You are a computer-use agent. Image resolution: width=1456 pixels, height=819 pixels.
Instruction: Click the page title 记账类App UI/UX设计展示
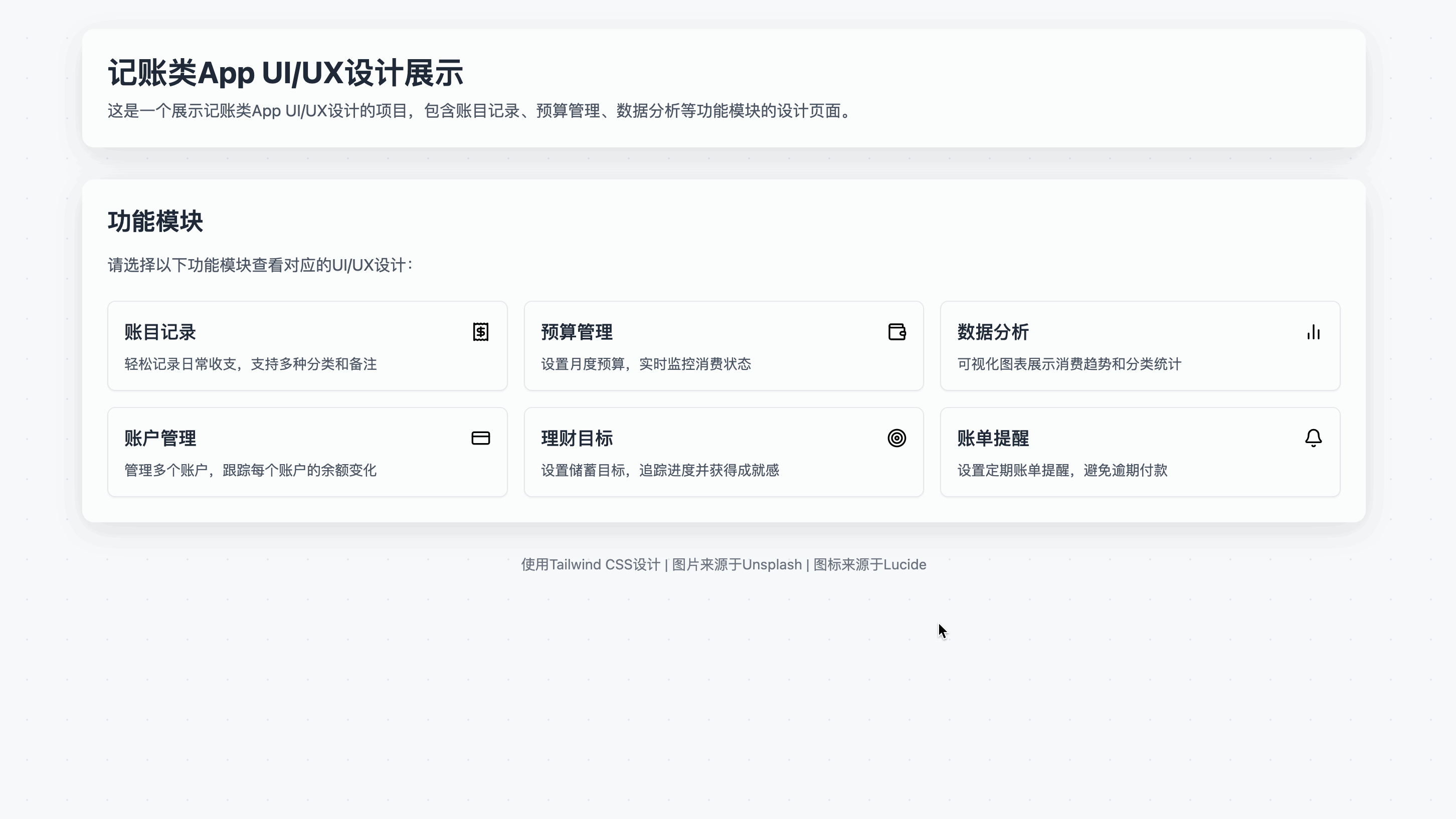point(285,73)
